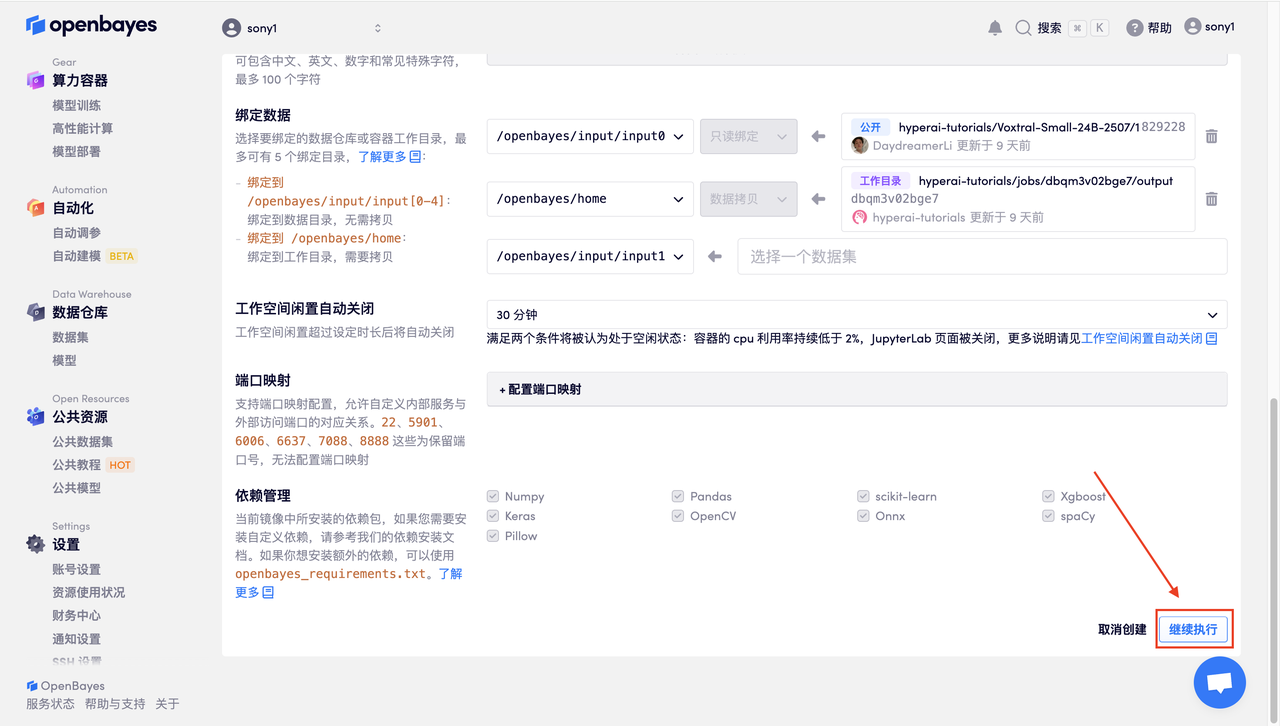
Task: Click the notification bell icon
Action: [x=995, y=27]
